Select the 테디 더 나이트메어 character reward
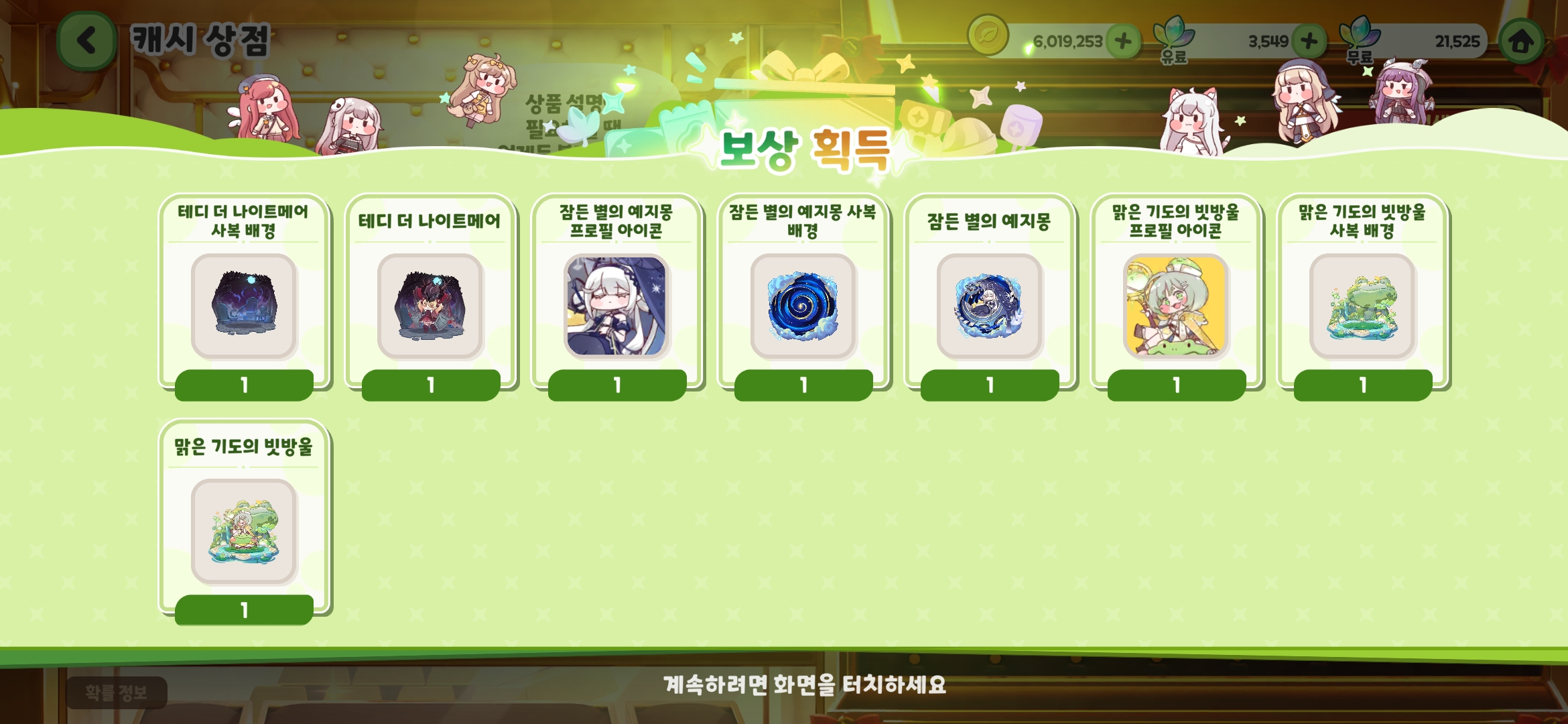This screenshot has height=724, width=1568. [430, 298]
